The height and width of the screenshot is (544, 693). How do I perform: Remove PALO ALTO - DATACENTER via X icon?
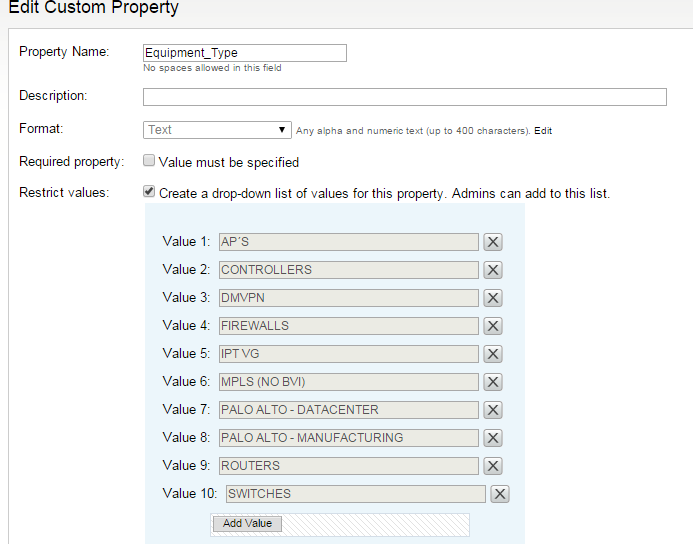[x=493, y=410]
